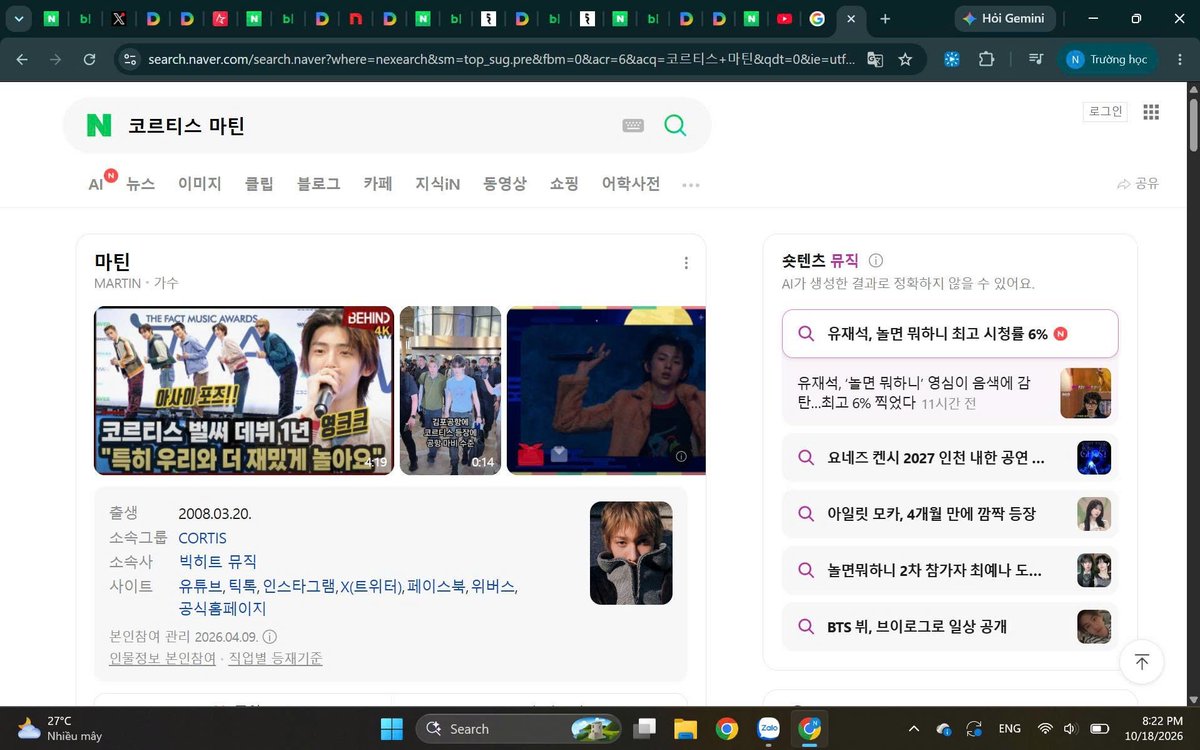Click the share arrow labeled 공유
The width and height of the screenshot is (1200, 750).
click(x=1138, y=184)
